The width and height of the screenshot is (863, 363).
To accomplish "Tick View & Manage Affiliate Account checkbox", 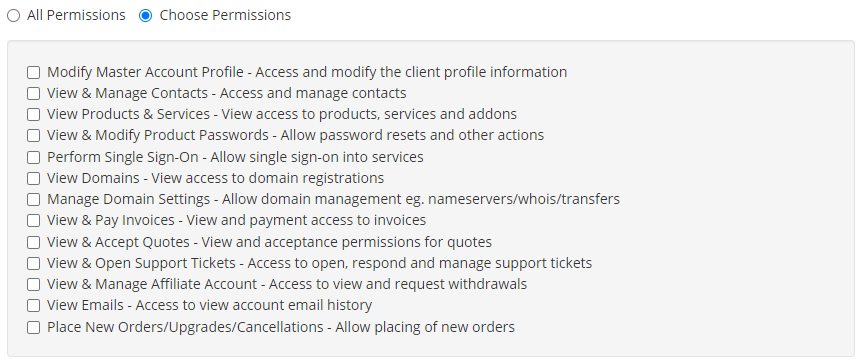I will [34, 284].
